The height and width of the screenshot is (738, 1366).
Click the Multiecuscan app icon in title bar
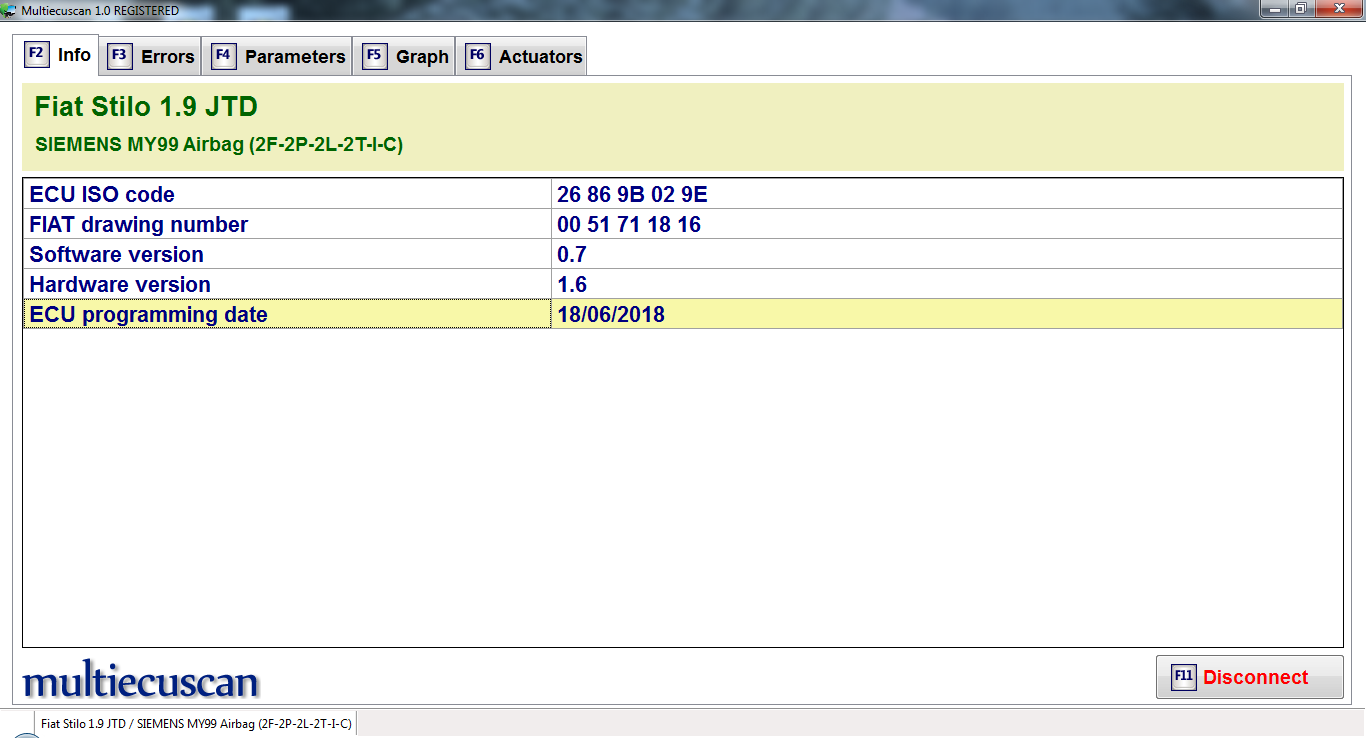(x=9, y=10)
